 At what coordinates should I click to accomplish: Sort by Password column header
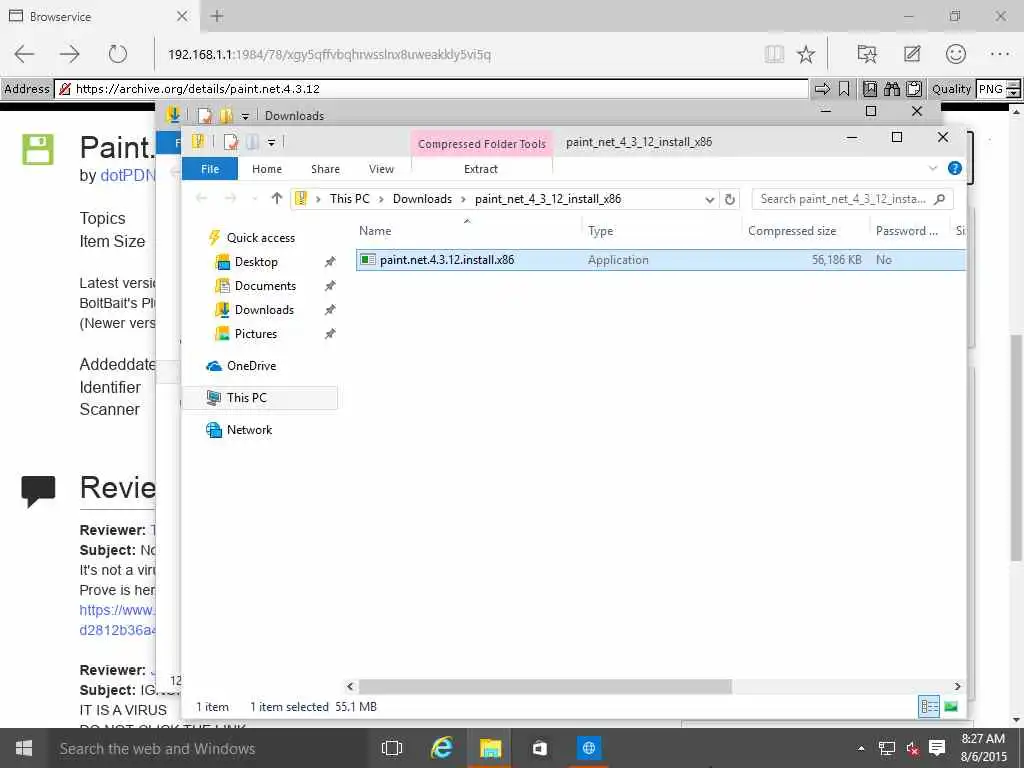pos(906,231)
